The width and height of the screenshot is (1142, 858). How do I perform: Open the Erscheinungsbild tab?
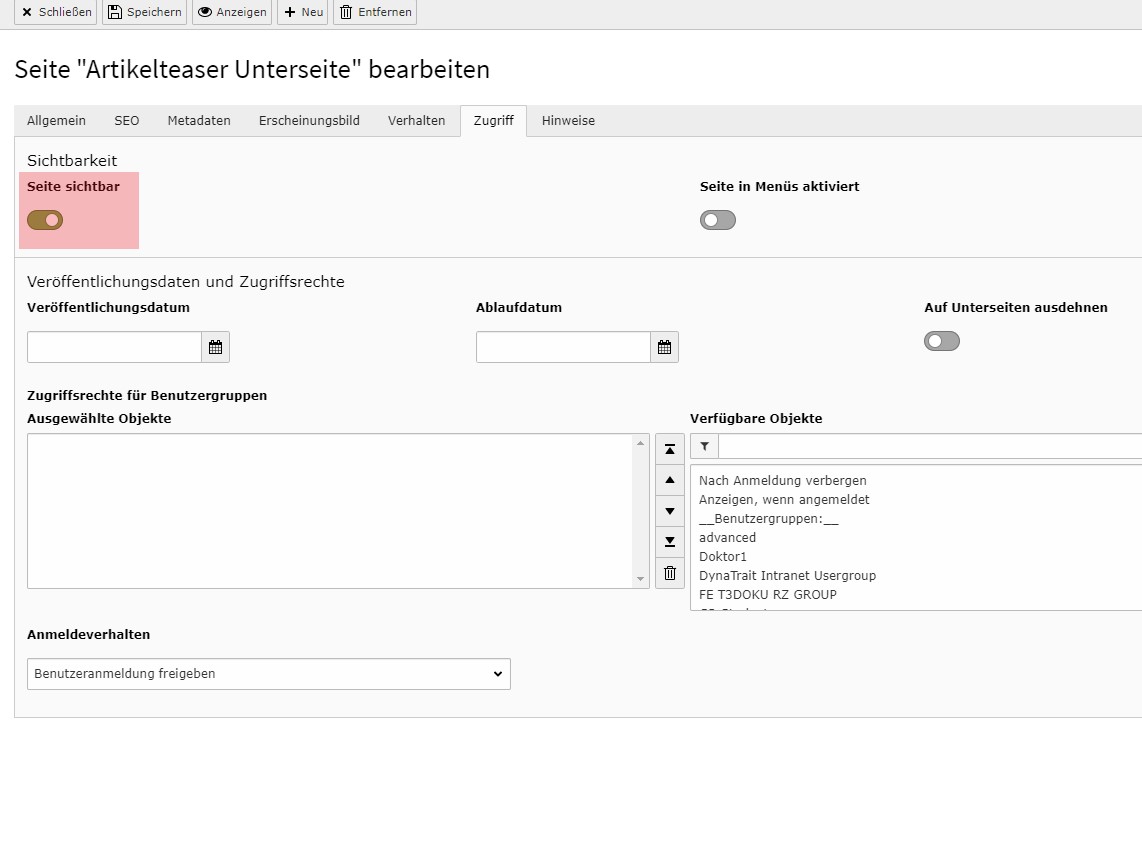click(x=309, y=121)
